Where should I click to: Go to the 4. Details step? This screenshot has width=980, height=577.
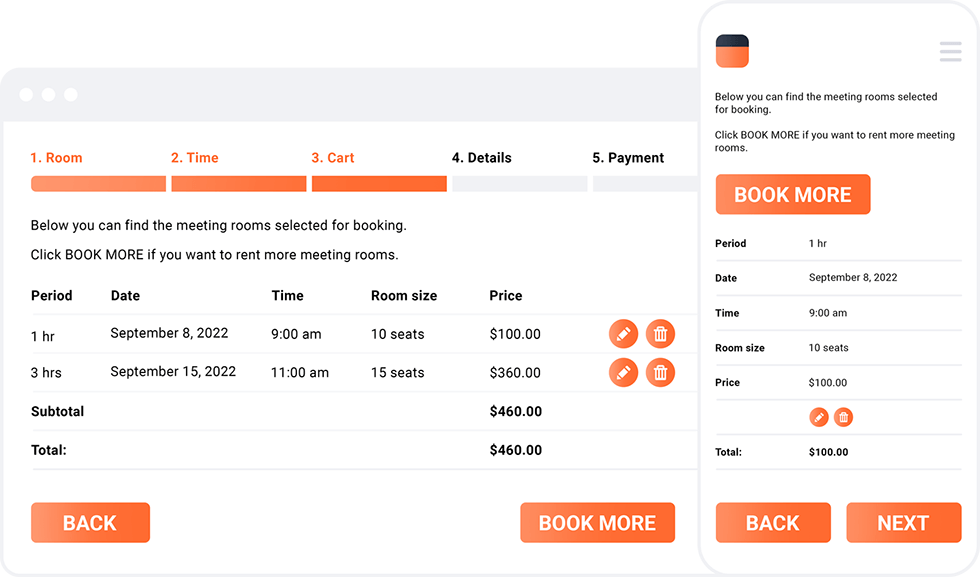pyautogui.click(x=481, y=157)
